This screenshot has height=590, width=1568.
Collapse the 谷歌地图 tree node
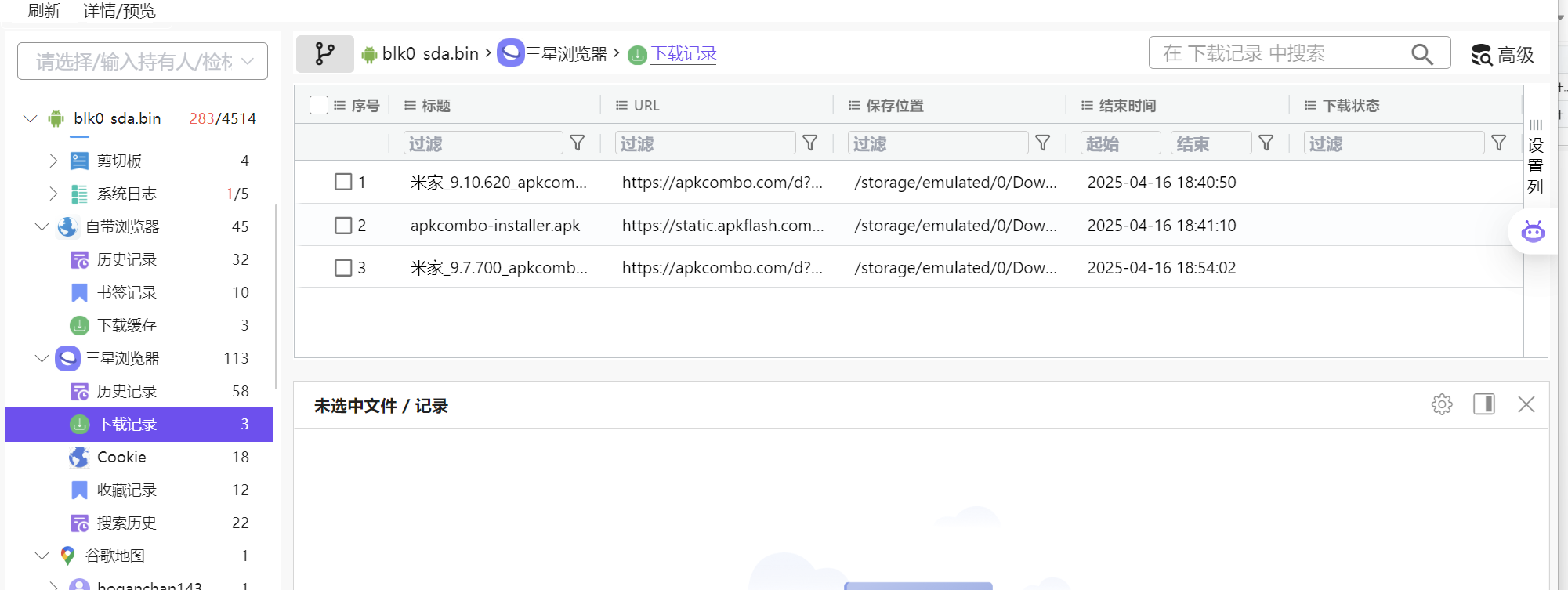pyautogui.click(x=42, y=556)
